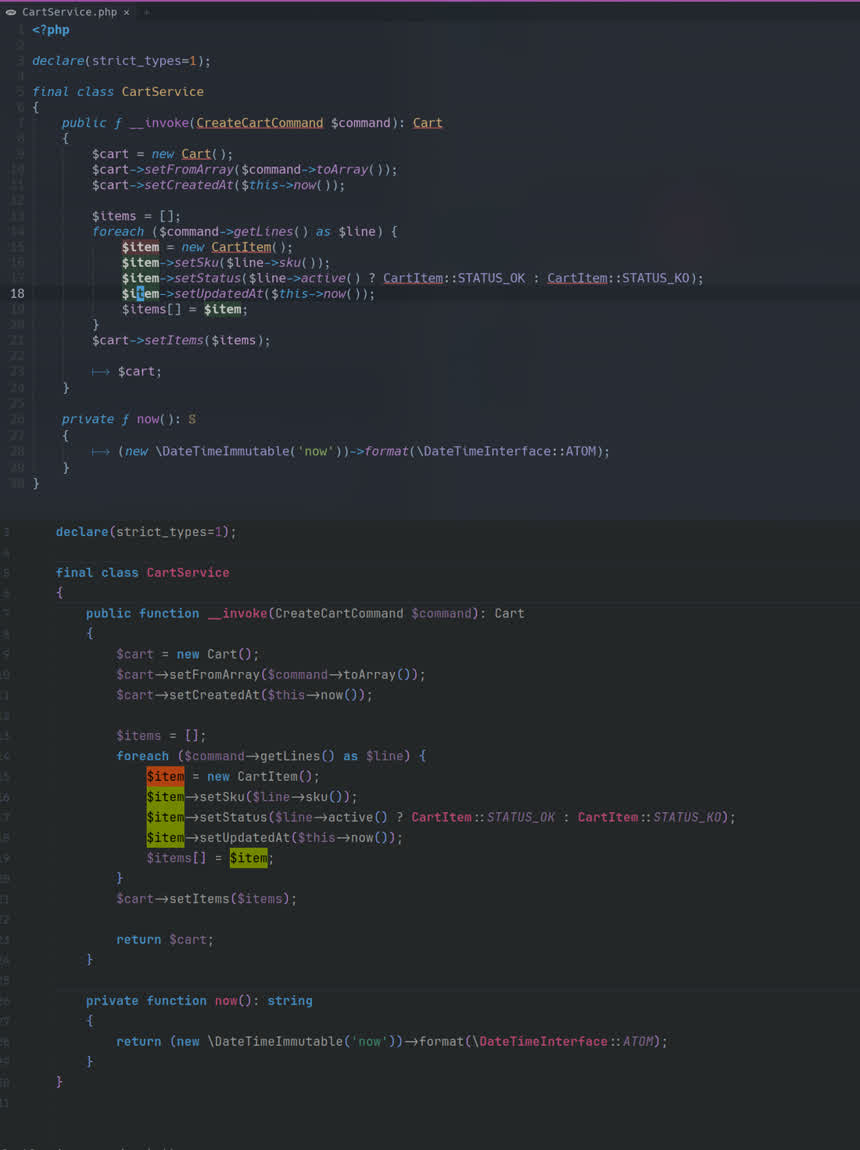This screenshot has width=860, height=1150.
Task: Click italic setStatus in the upper editor
Action: click(x=207, y=278)
